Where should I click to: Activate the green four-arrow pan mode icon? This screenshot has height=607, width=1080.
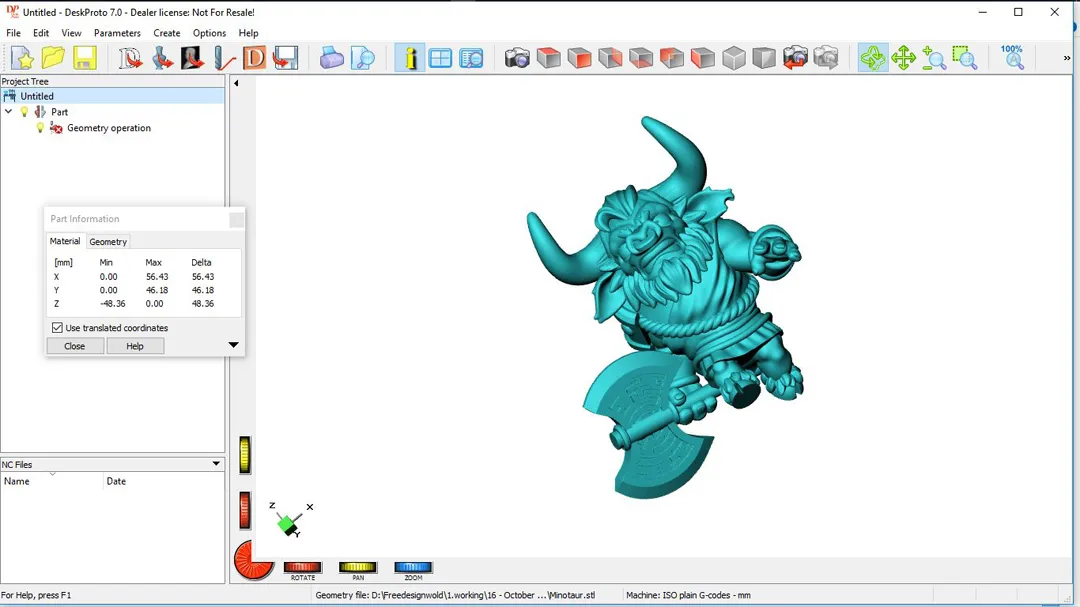(x=903, y=58)
